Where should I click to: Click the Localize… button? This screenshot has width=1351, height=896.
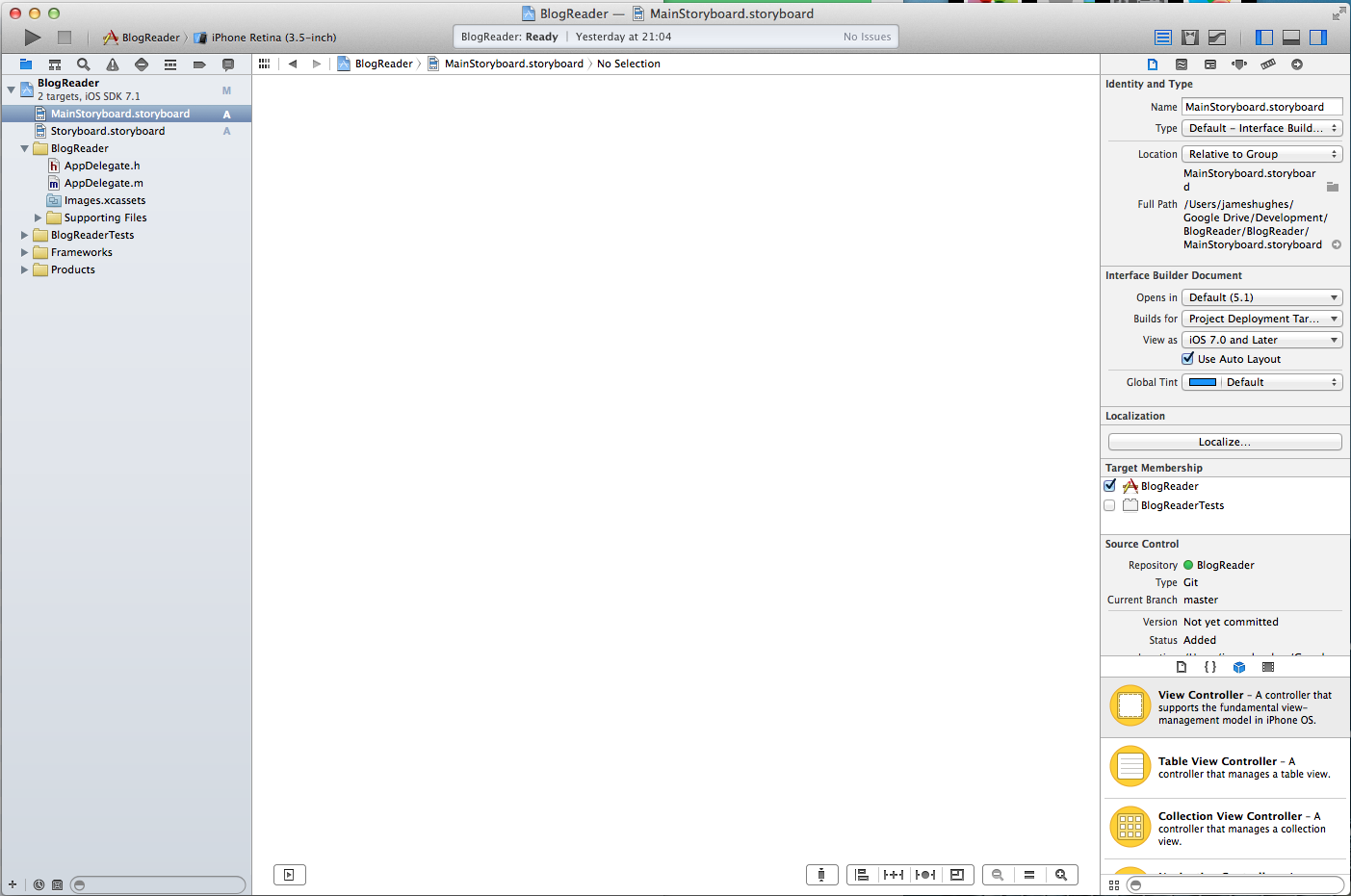pyautogui.click(x=1224, y=442)
